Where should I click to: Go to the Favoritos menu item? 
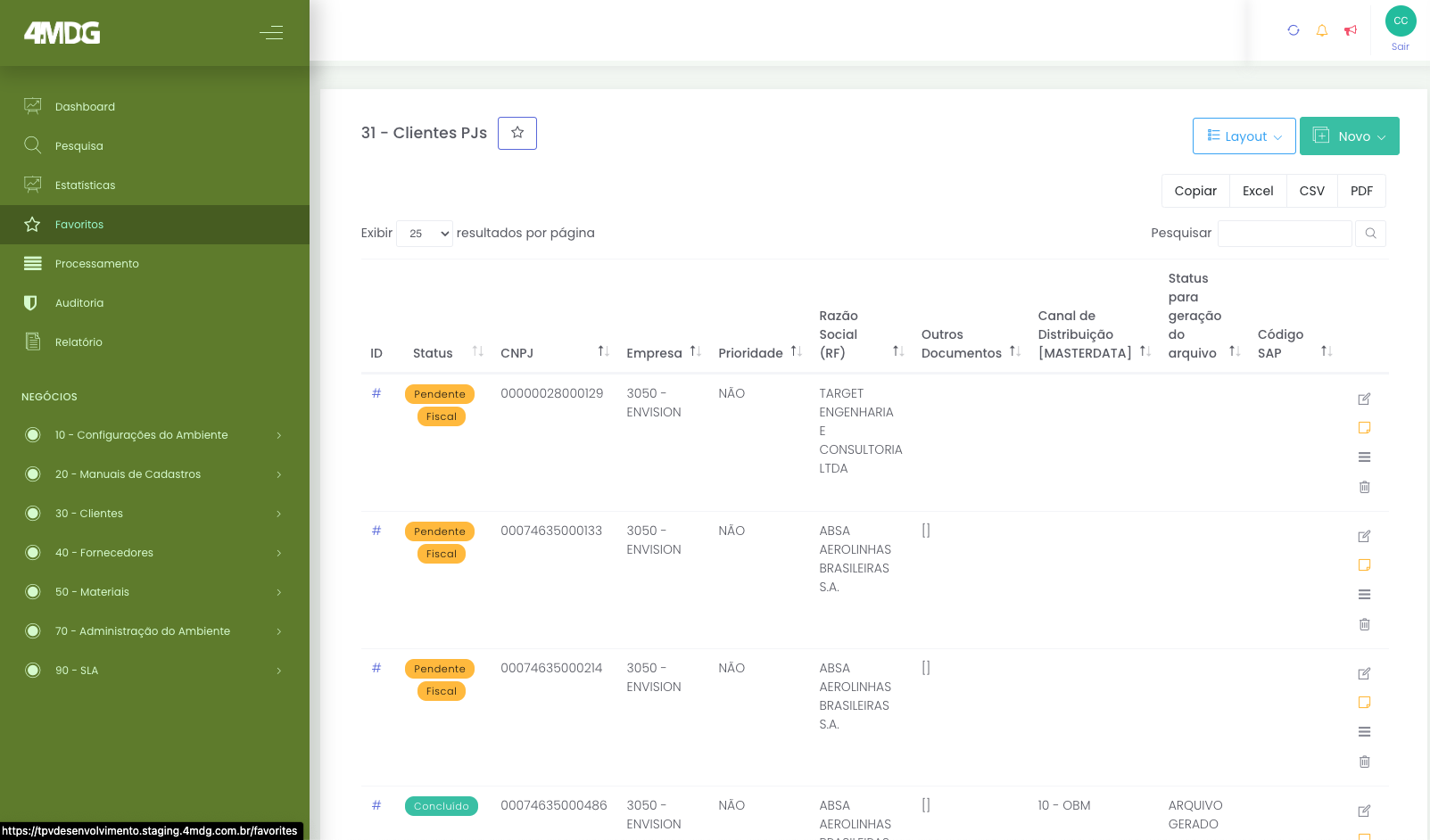click(79, 224)
